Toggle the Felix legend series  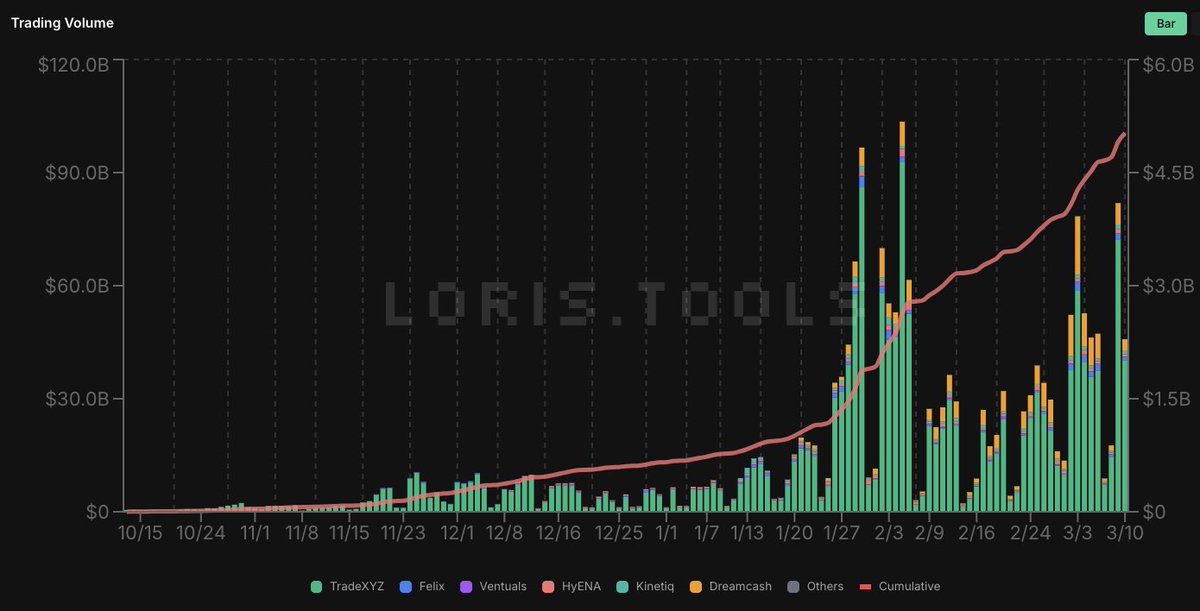421,586
